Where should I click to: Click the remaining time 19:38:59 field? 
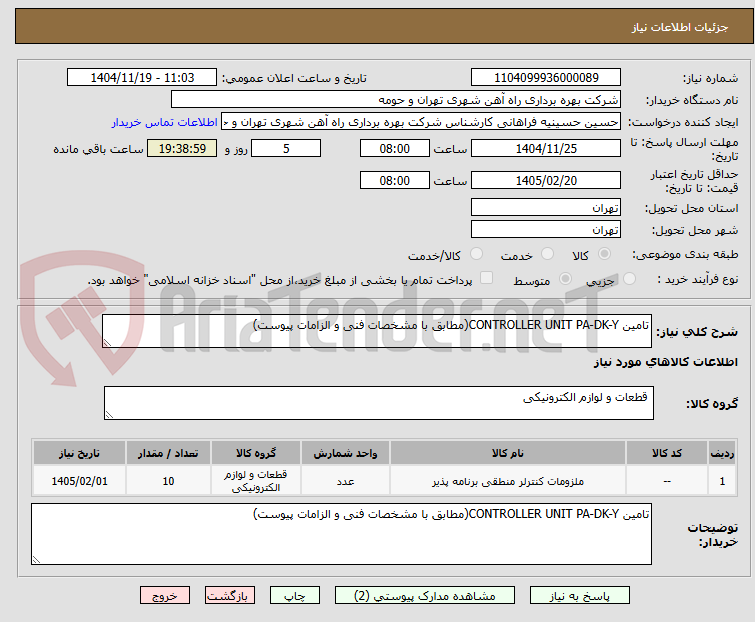pos(182,148)
